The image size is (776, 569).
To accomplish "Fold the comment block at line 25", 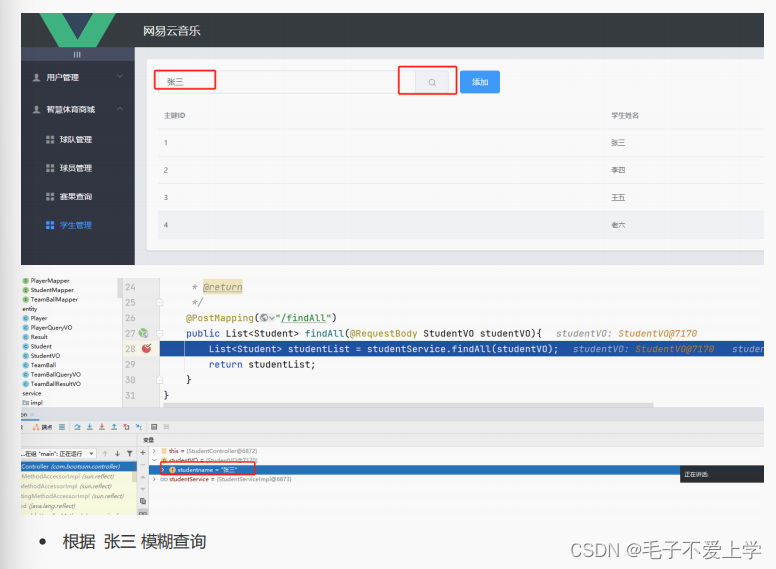I will 160,302.
